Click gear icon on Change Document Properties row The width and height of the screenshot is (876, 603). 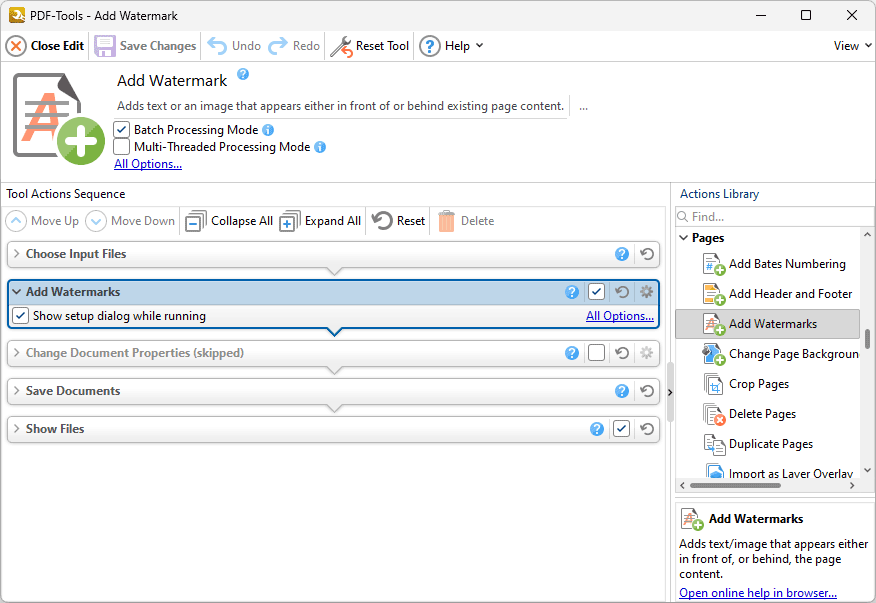click(646, 353)
